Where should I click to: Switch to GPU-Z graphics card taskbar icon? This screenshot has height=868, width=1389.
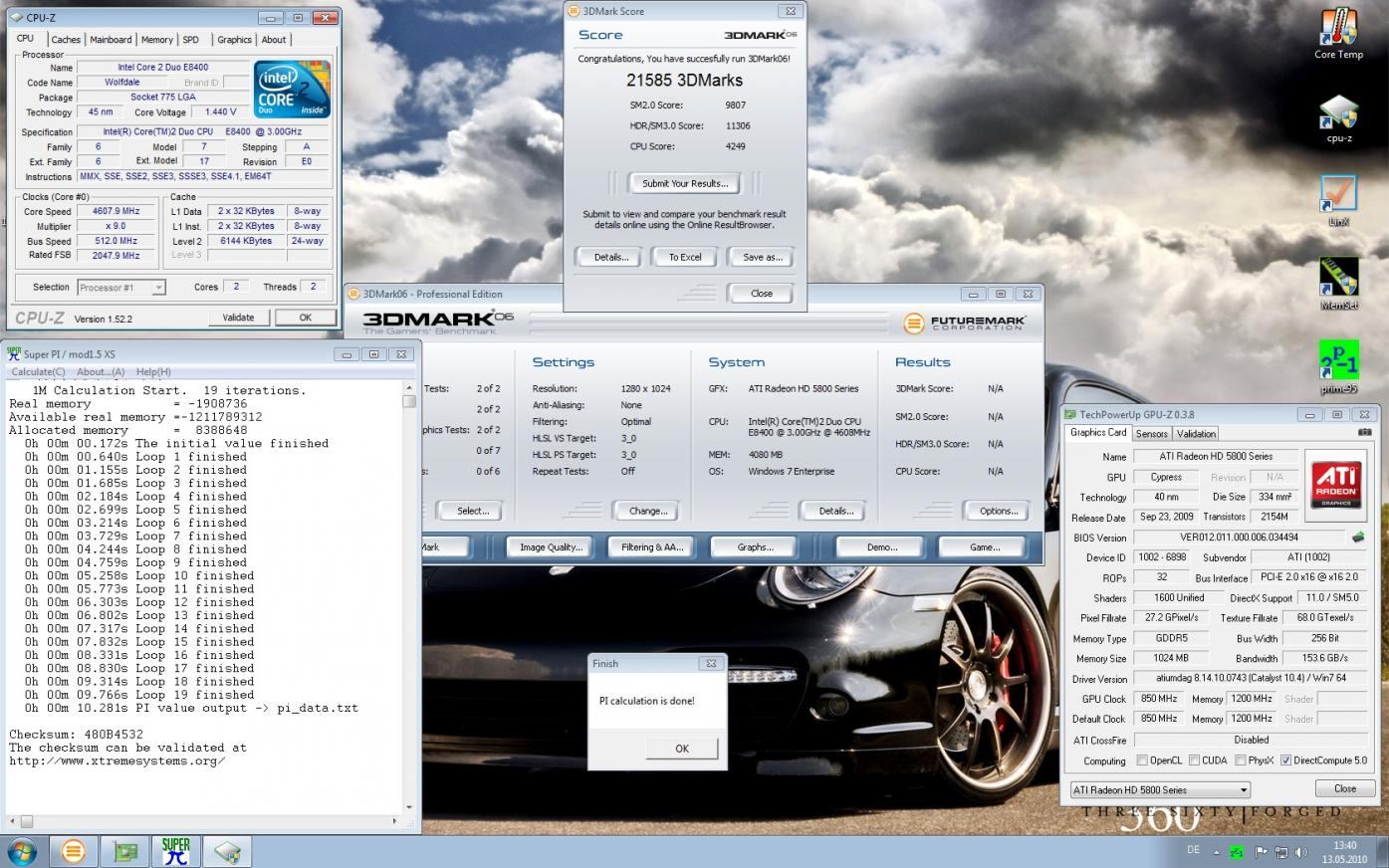(x=125, y=852)
